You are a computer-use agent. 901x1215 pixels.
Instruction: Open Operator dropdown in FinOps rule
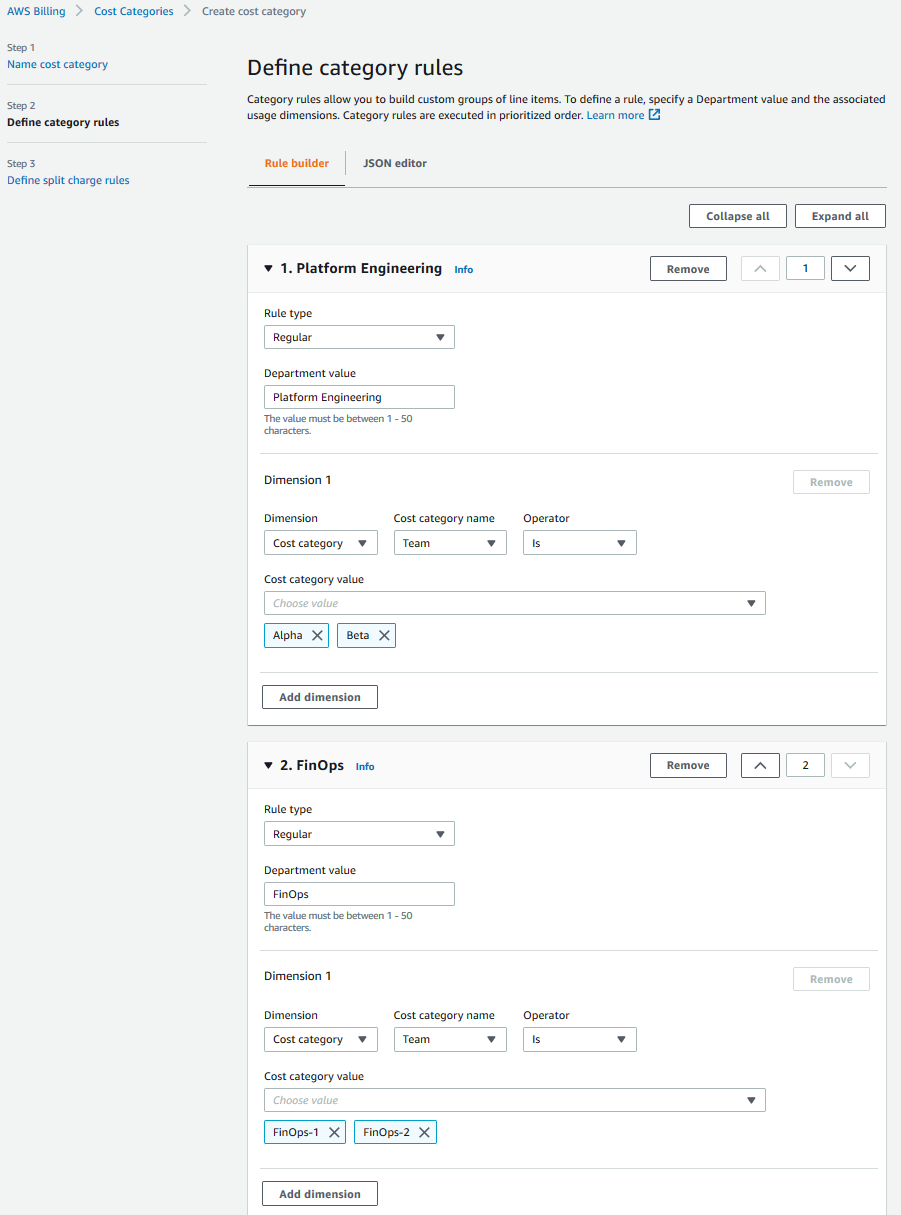(579, 1040)
